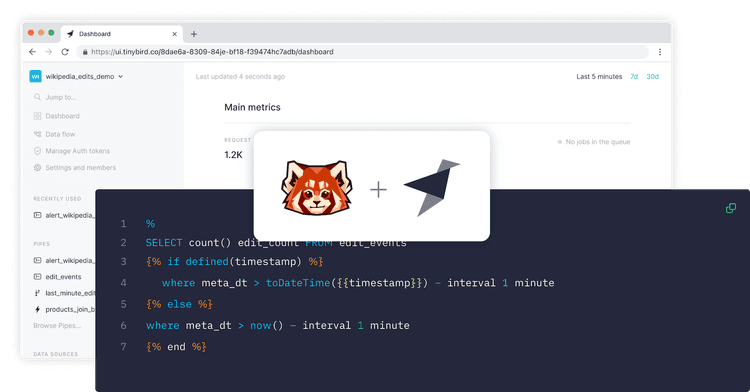Click the if defined(timestamp) code line

[234, 261]
